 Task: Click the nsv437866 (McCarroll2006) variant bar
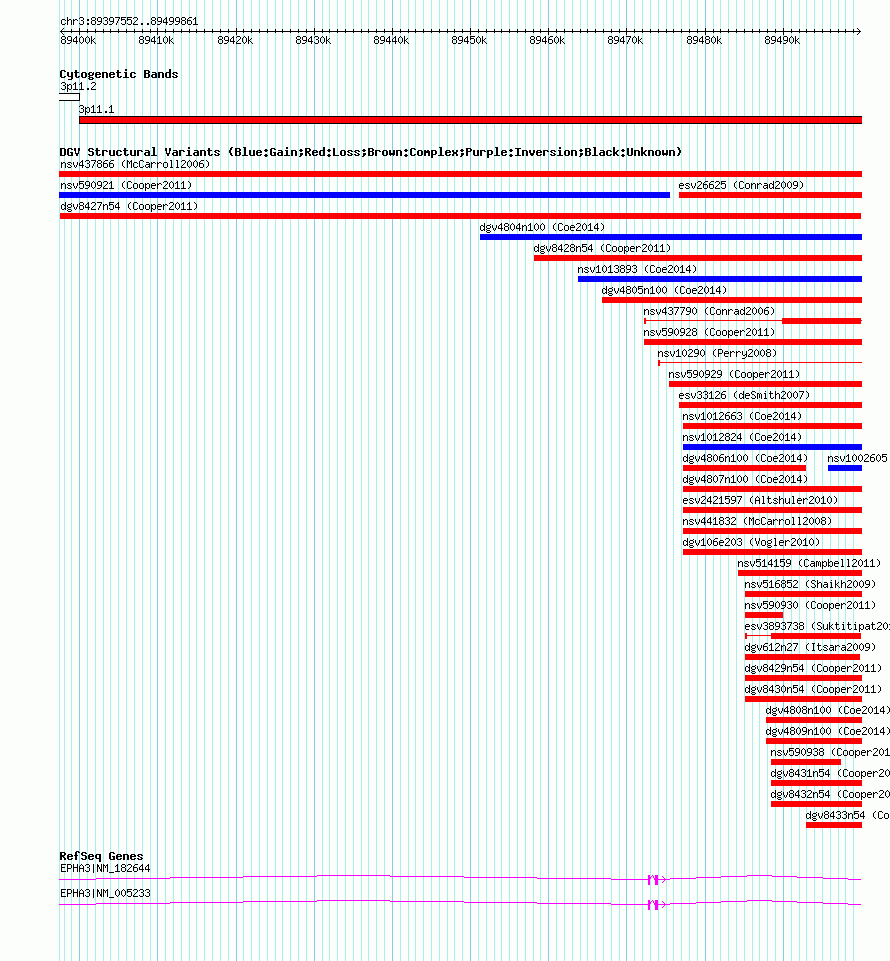(460, 174)
